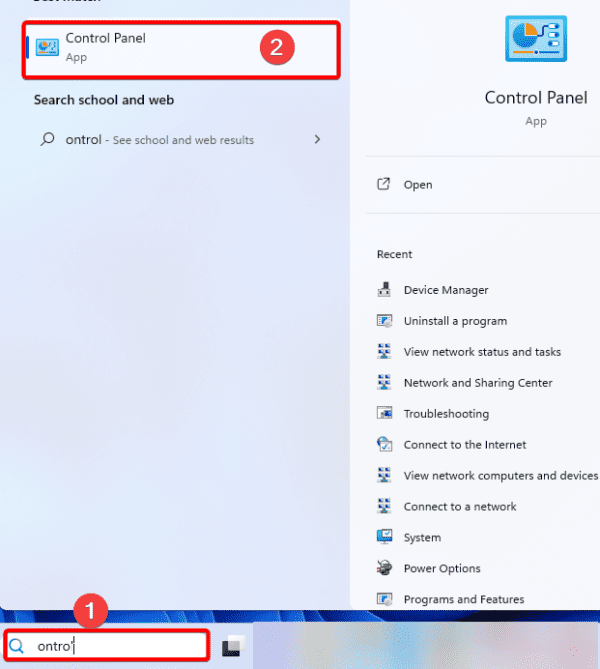
Task: Open Programs and Features from Recent
Action: (464, 599)
